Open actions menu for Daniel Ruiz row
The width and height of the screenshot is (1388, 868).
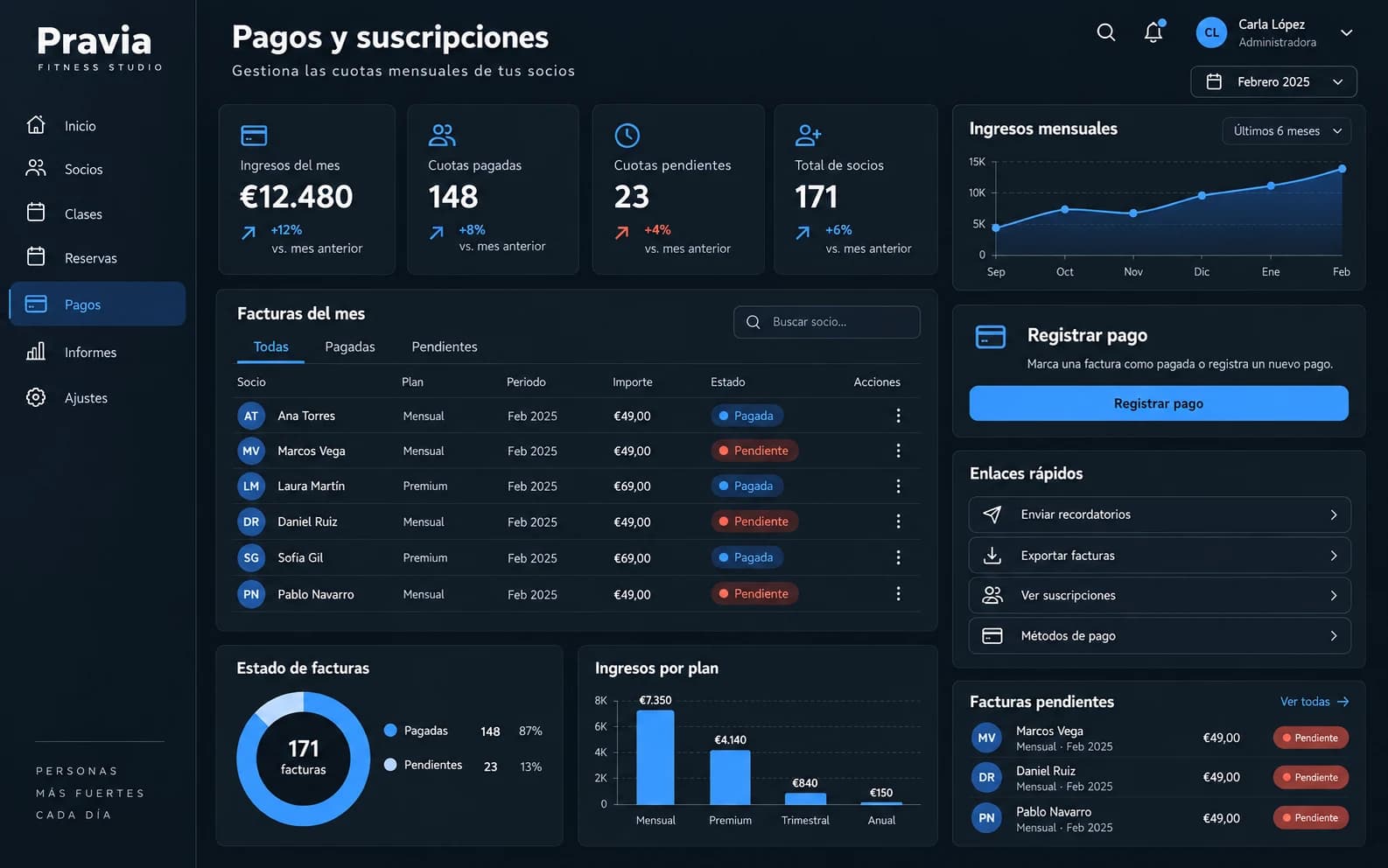coord(898,521)
